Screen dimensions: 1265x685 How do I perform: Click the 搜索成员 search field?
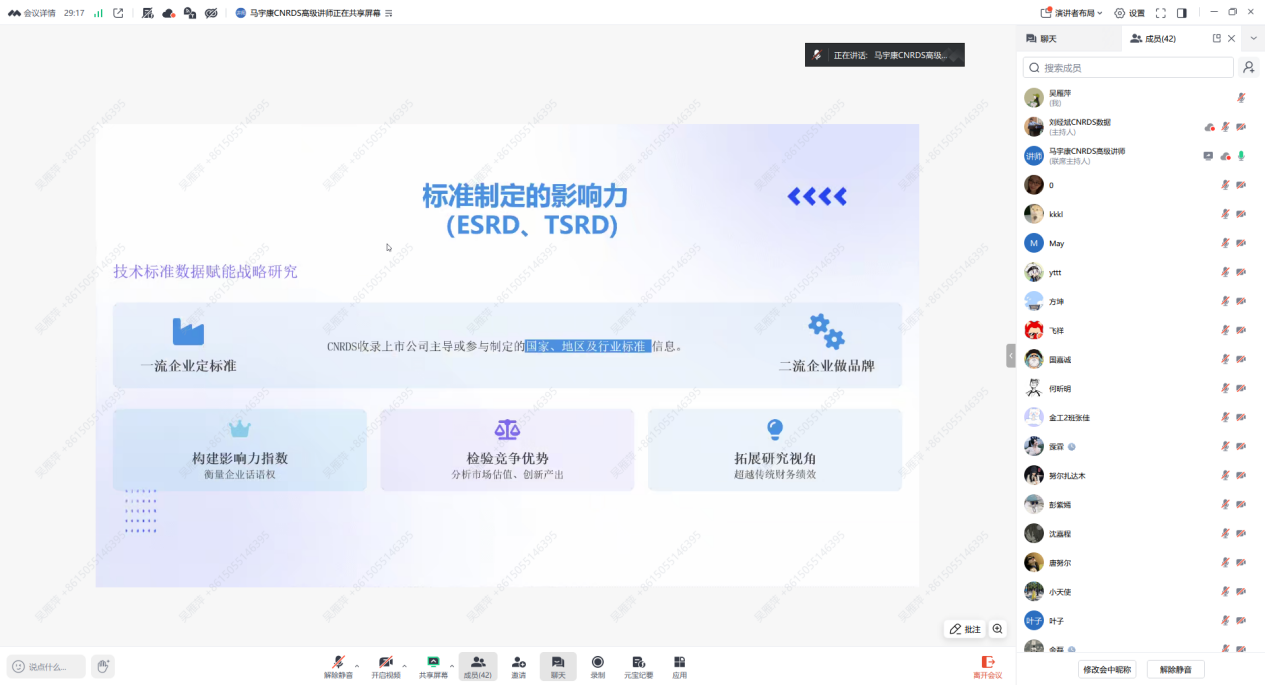pos(1128,68)
